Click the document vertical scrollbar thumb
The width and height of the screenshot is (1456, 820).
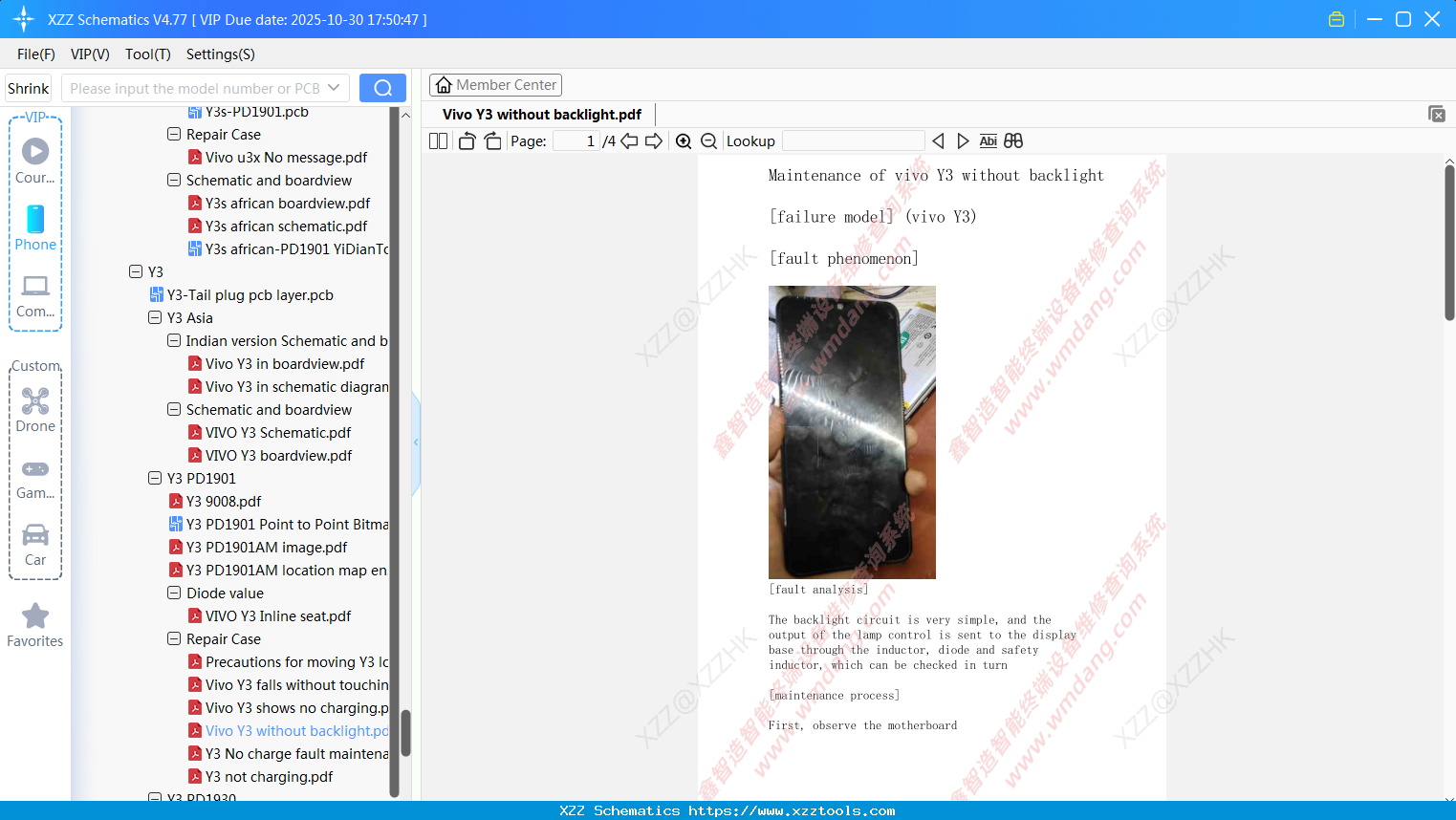[1449, 244]
